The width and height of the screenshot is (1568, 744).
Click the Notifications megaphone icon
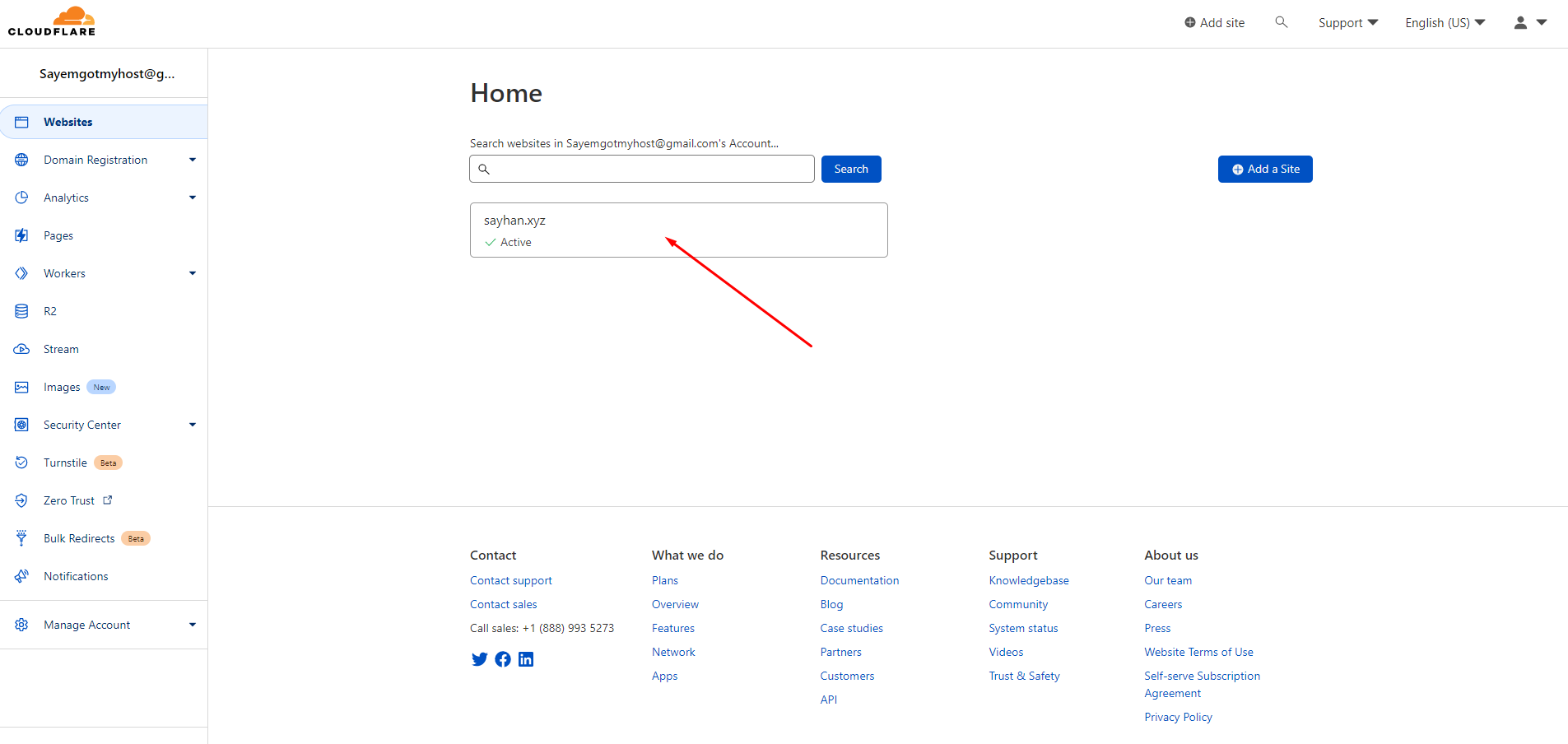[22, 576]
